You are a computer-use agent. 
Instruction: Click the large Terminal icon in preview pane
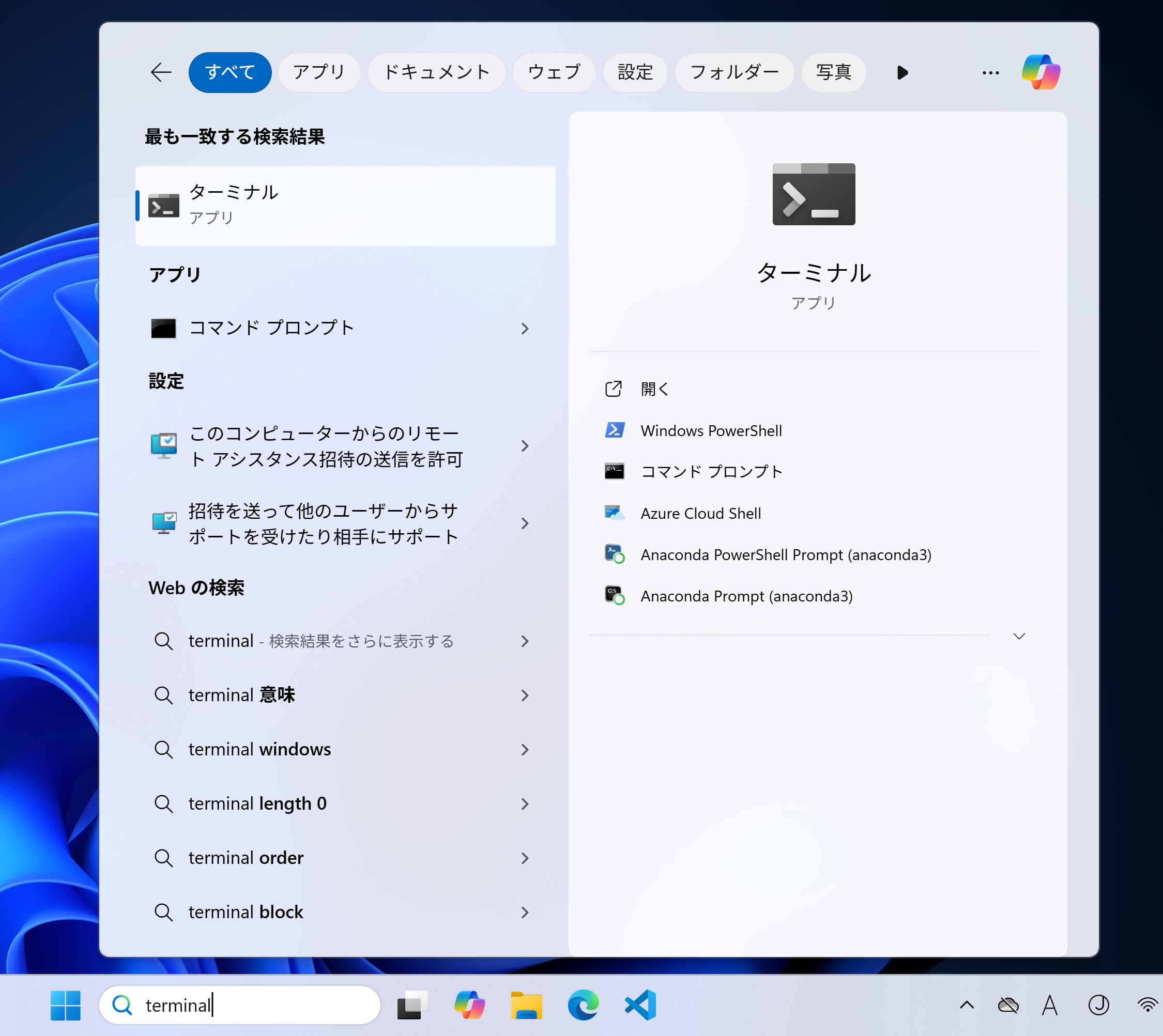(x=813, y=194)
